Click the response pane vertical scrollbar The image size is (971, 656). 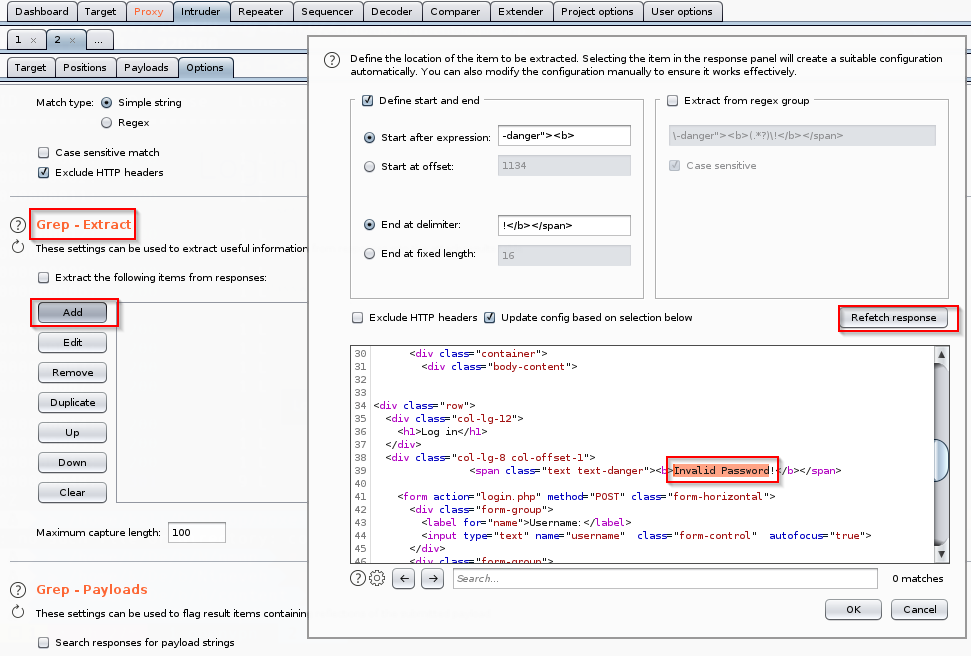pyautogui.click(x=941, y=458)
